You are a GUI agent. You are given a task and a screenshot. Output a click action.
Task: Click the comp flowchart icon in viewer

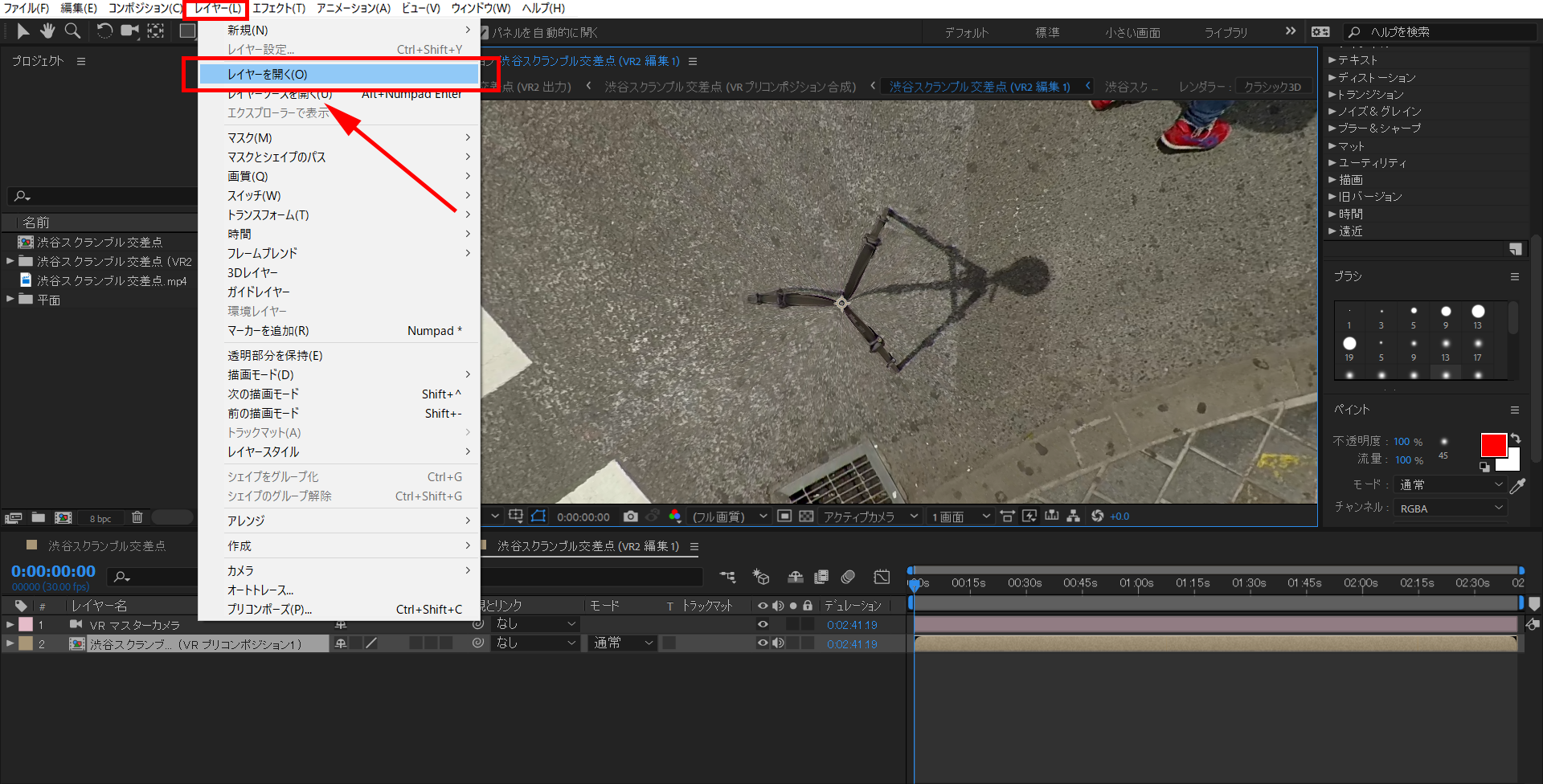pos(1073,517)
